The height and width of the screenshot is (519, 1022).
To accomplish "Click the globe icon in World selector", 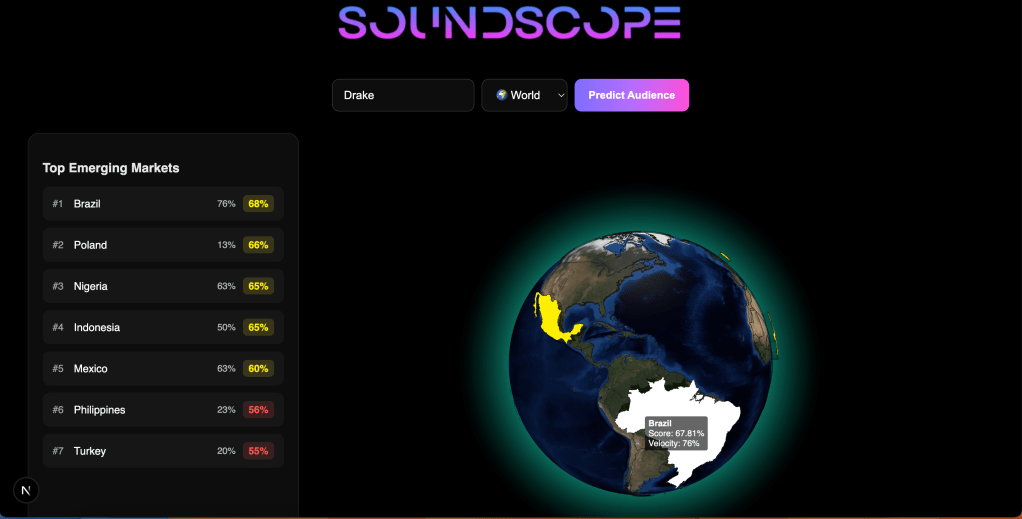I will (502, 95).
